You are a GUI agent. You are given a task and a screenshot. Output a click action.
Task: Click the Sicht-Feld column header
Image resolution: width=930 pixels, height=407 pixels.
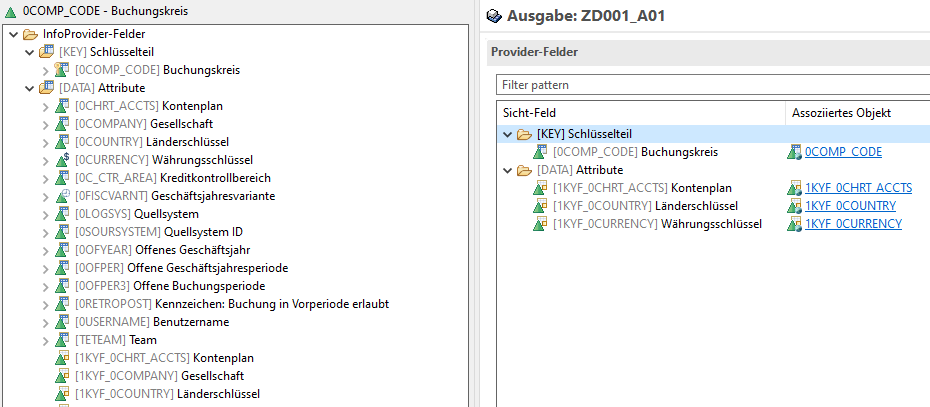641,113
